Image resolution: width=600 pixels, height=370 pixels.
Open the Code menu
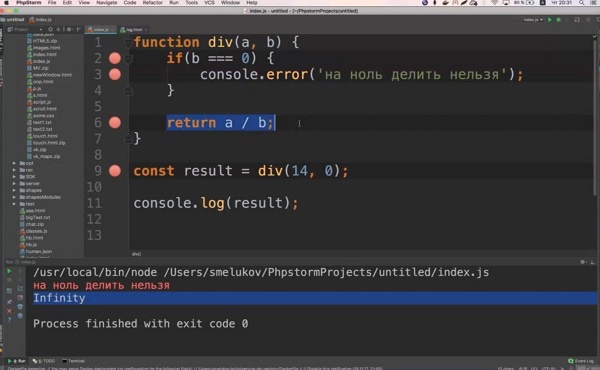point(130,3)
